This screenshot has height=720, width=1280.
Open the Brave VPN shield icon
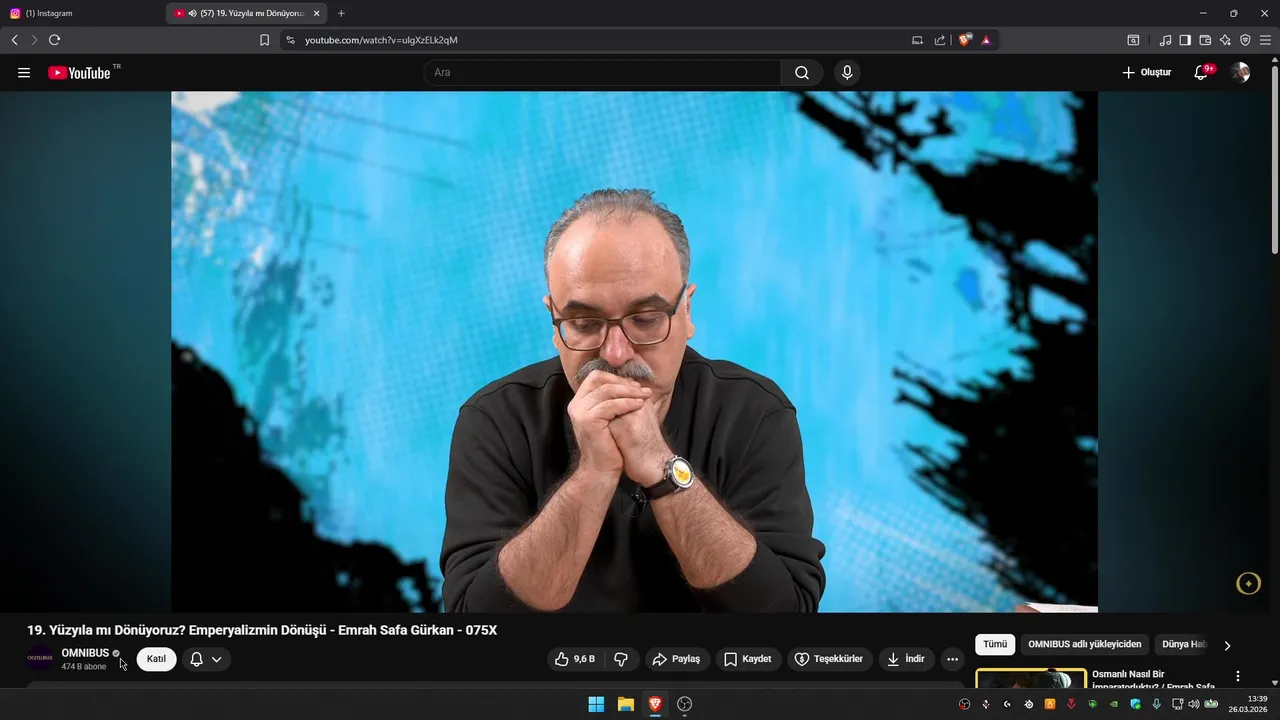[x=1245, y=40]
